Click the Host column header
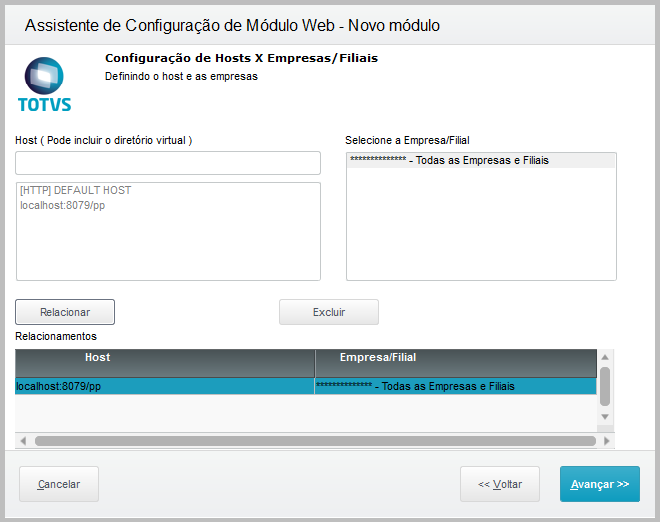660x522 pixels. tap(165, 363)
